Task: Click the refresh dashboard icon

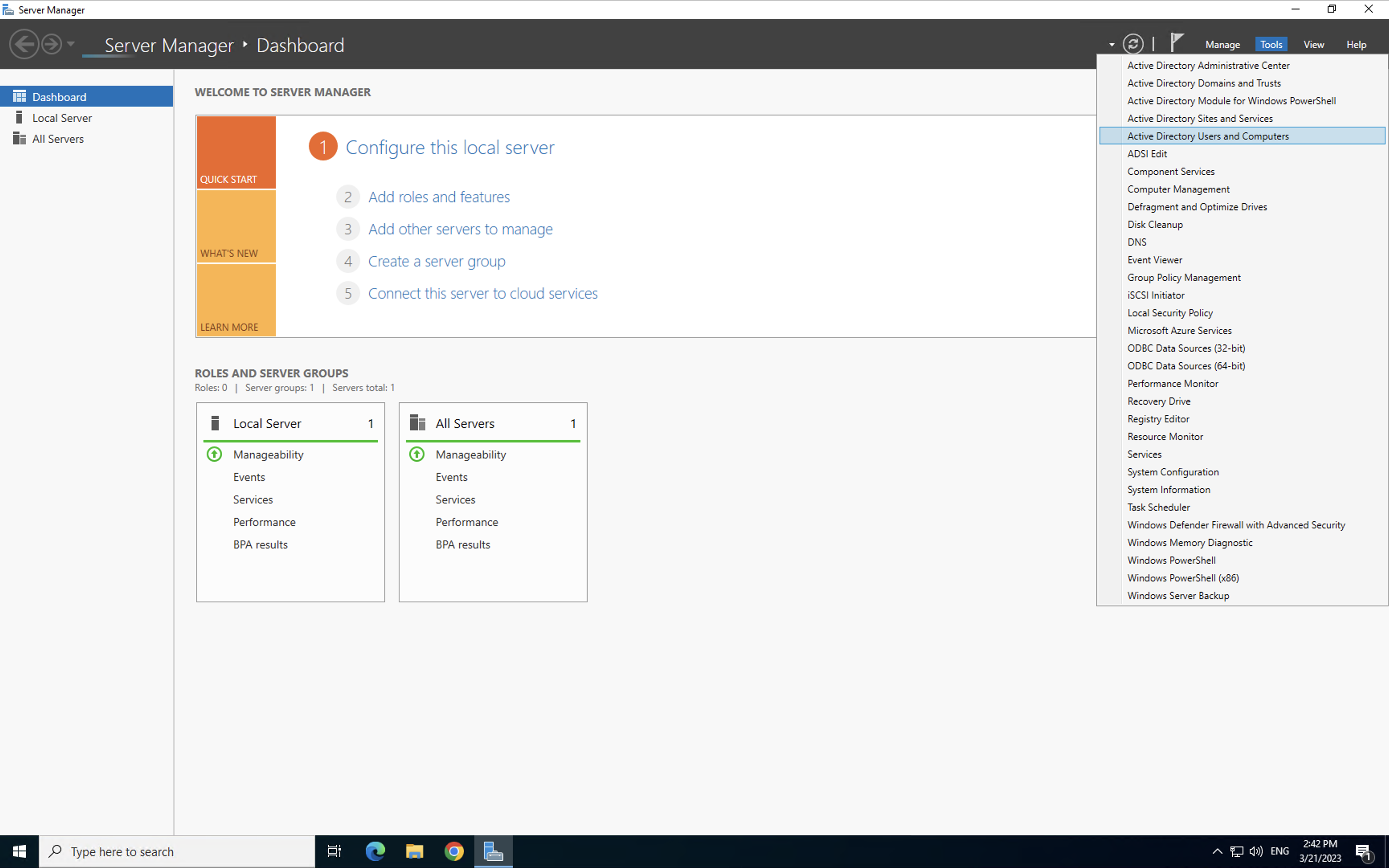Action: click(x=1133, y=44)
